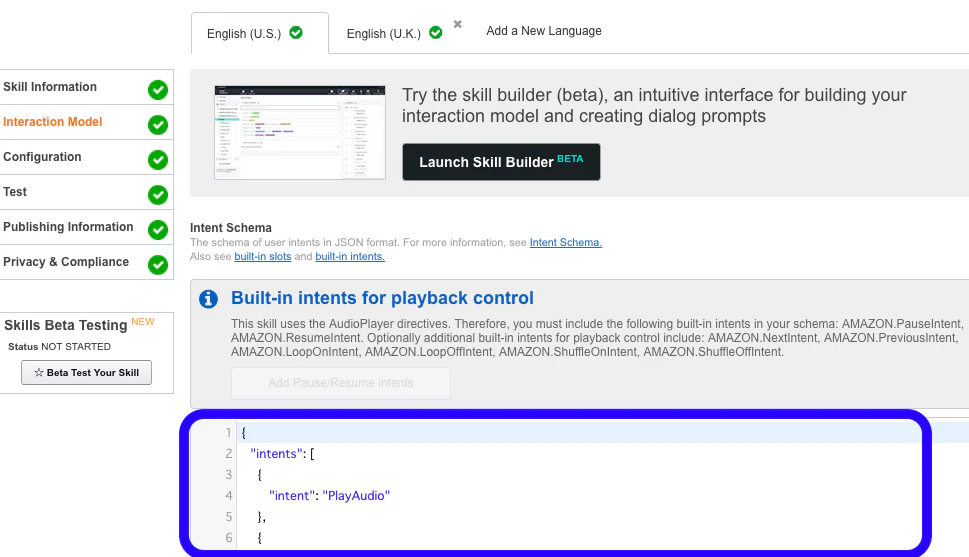Open the Add a New Language tab

click(543, 31)
